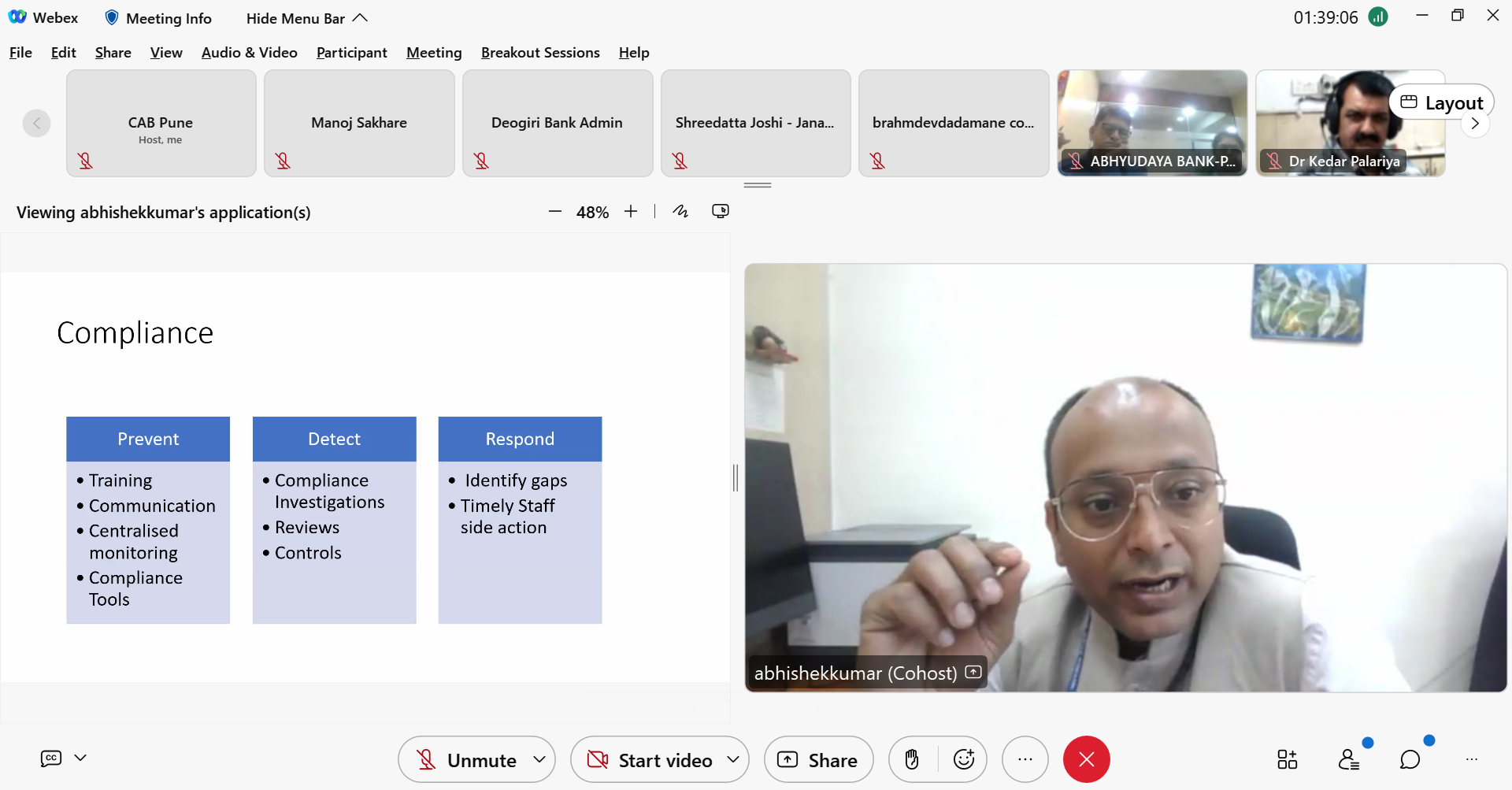Zoom in shared content with plus

(x=631, y=211)
